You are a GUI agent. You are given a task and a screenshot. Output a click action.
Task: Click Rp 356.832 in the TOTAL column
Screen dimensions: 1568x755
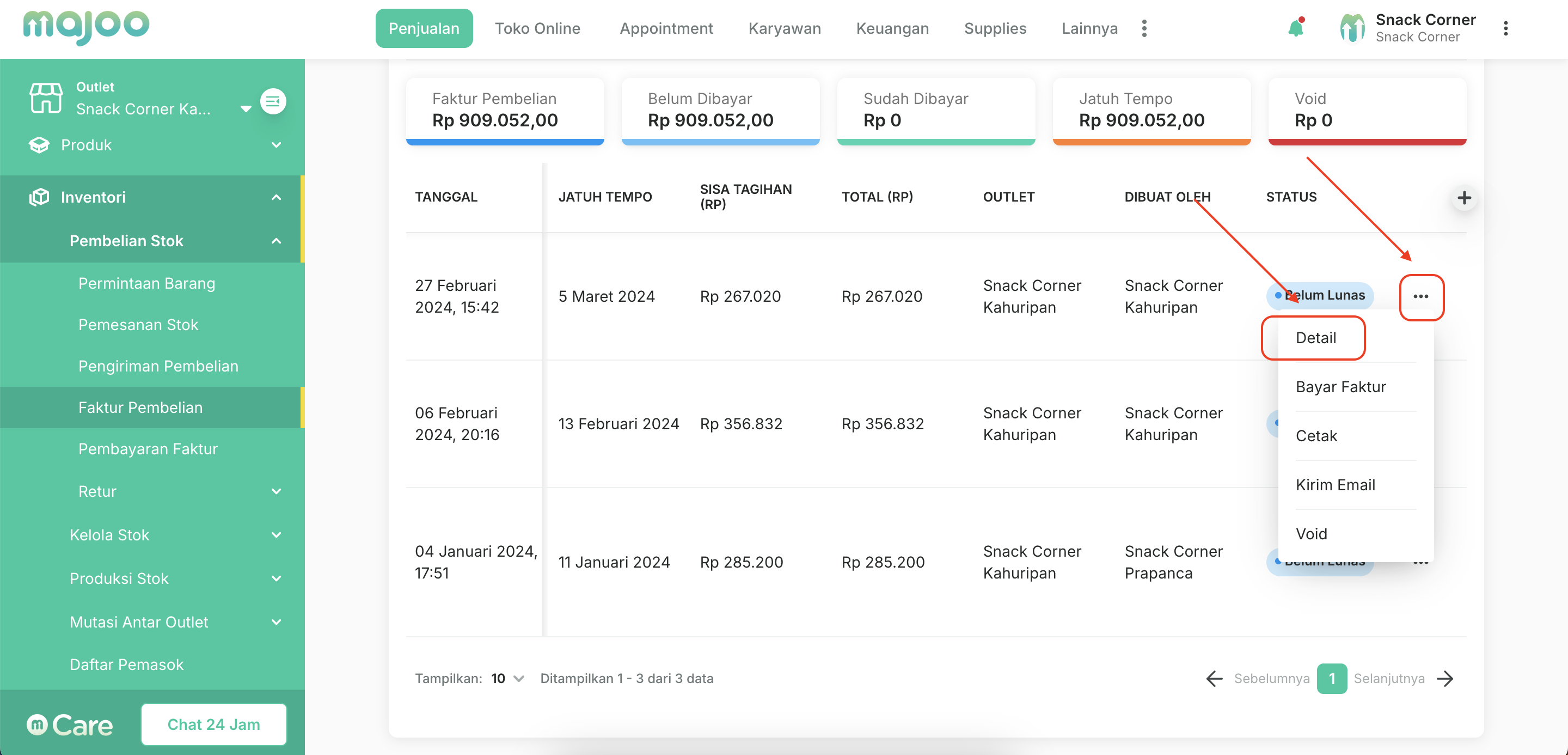tap(883, 424)
